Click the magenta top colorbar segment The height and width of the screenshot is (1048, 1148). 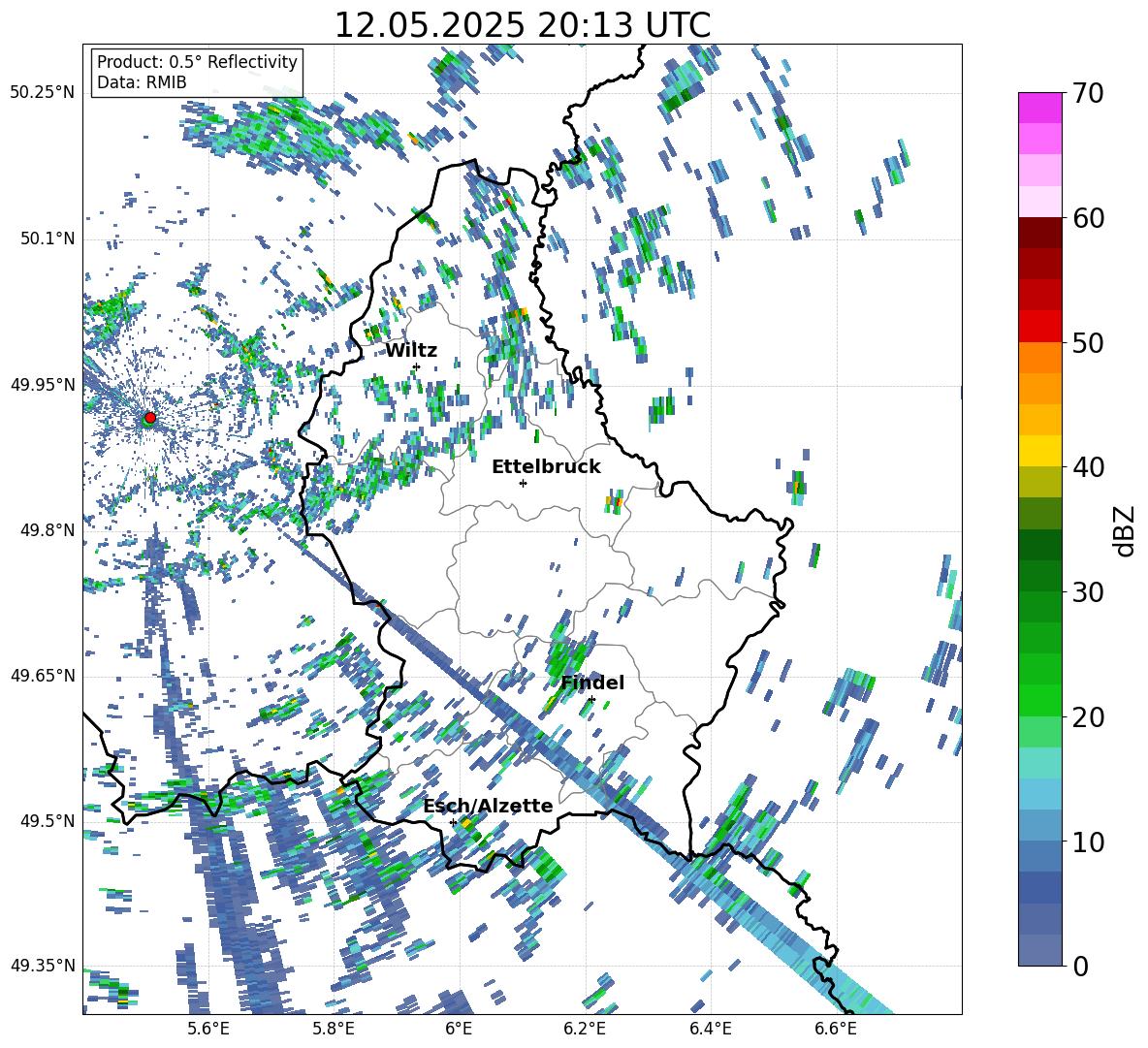coord(1039,108)
